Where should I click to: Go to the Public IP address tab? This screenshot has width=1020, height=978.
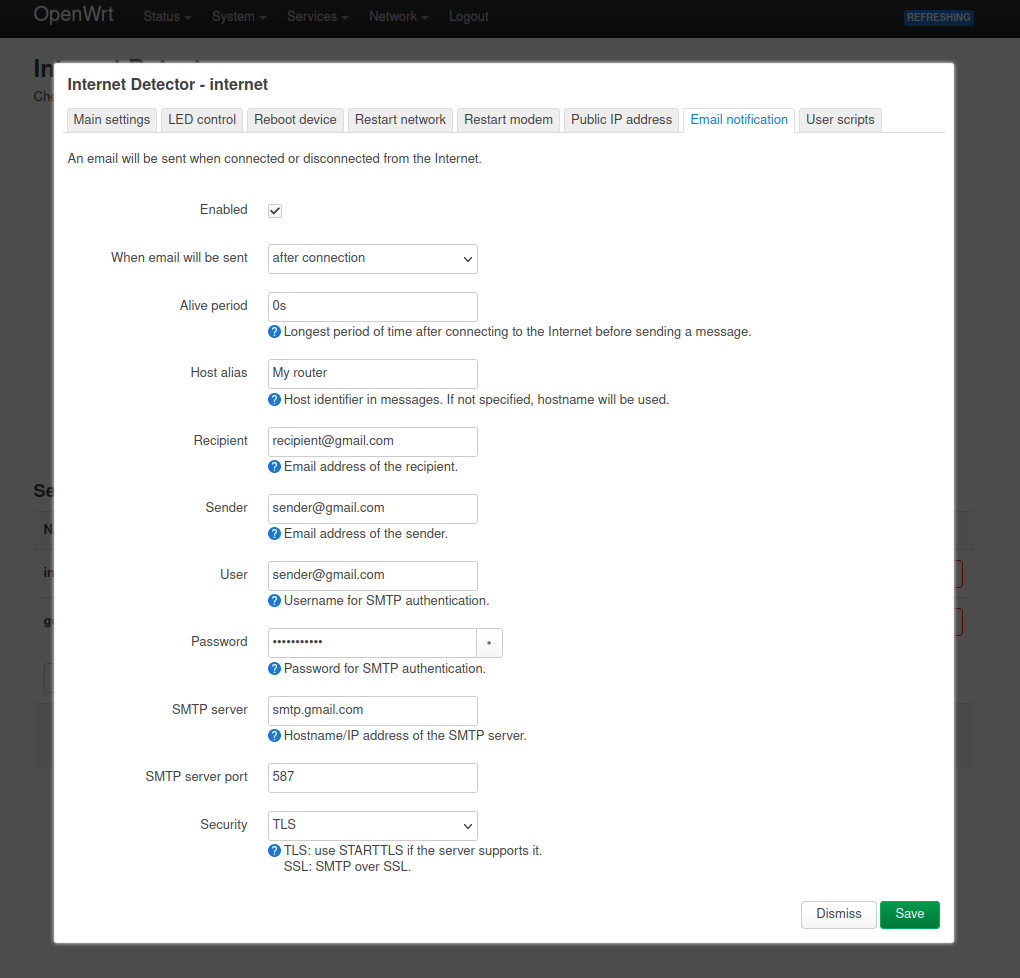(x=621, y=120)
